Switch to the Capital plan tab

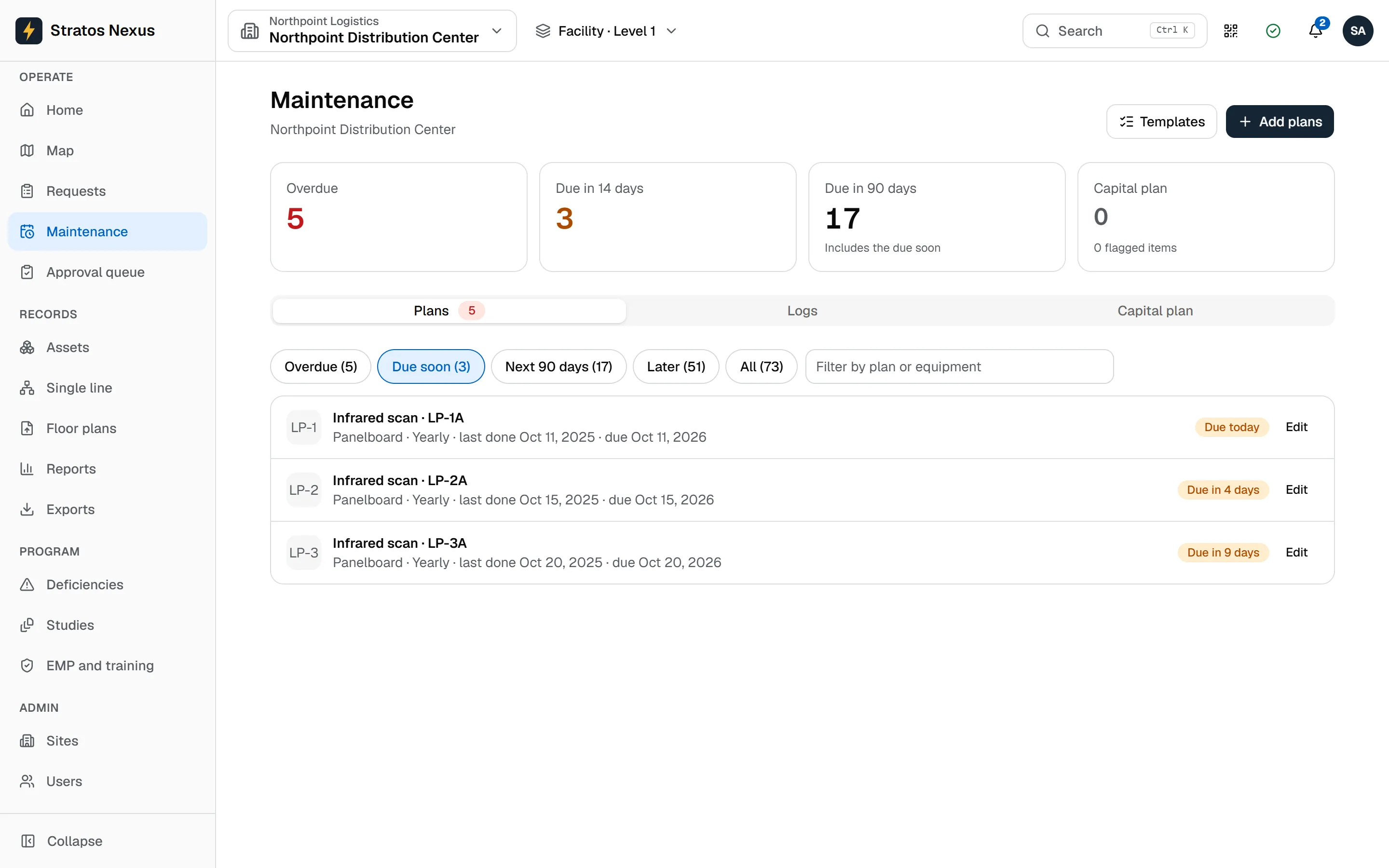click(1155, 311)
